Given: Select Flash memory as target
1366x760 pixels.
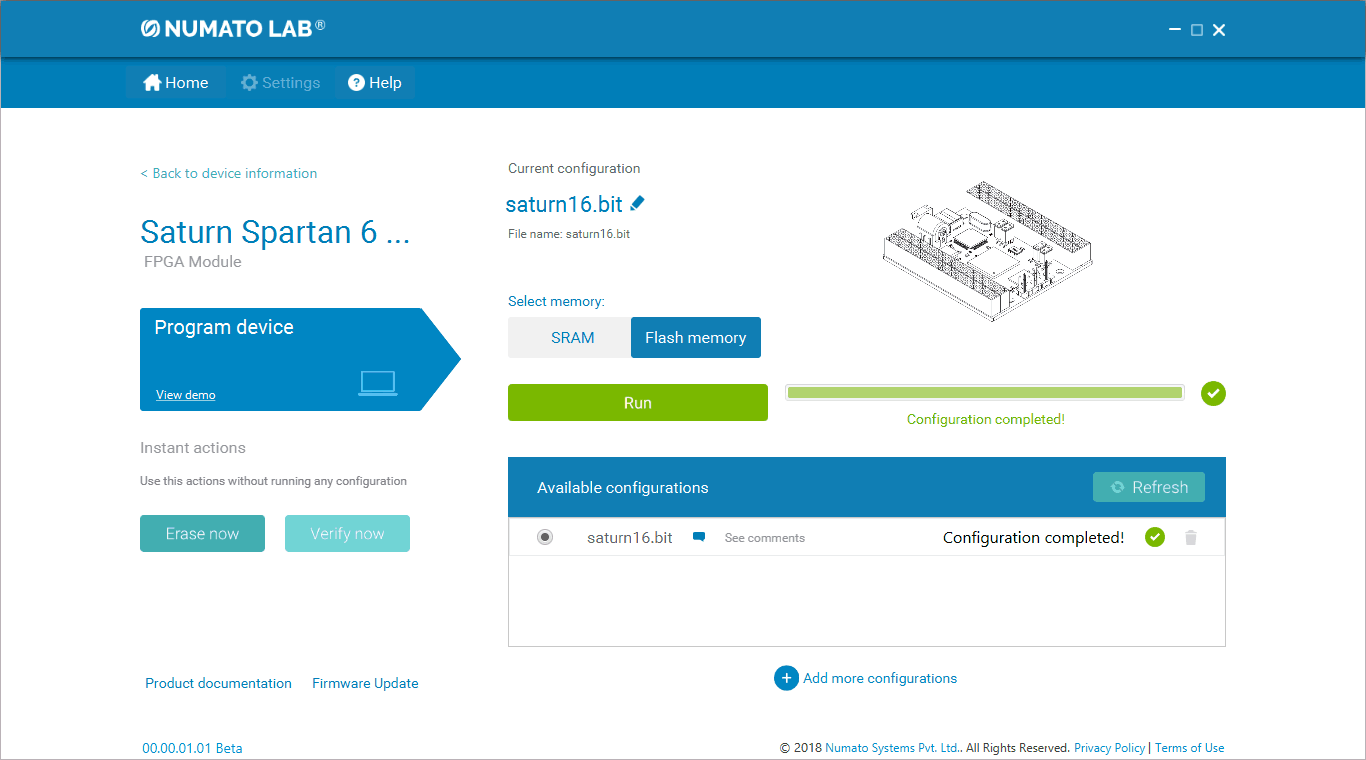Looking at the screenshot, I should 695,338.
